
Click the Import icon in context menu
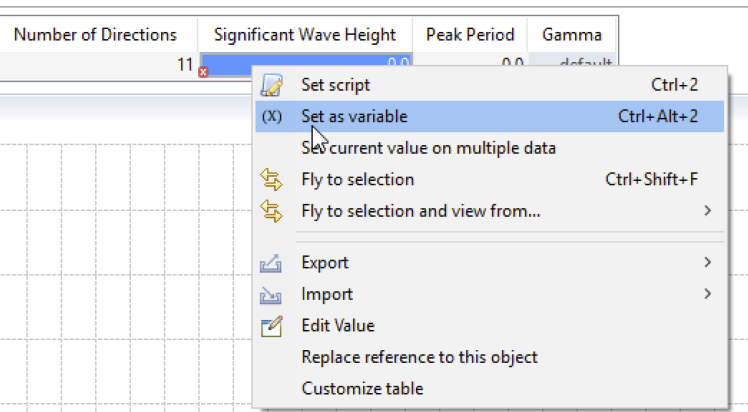[x=271, y=295]
